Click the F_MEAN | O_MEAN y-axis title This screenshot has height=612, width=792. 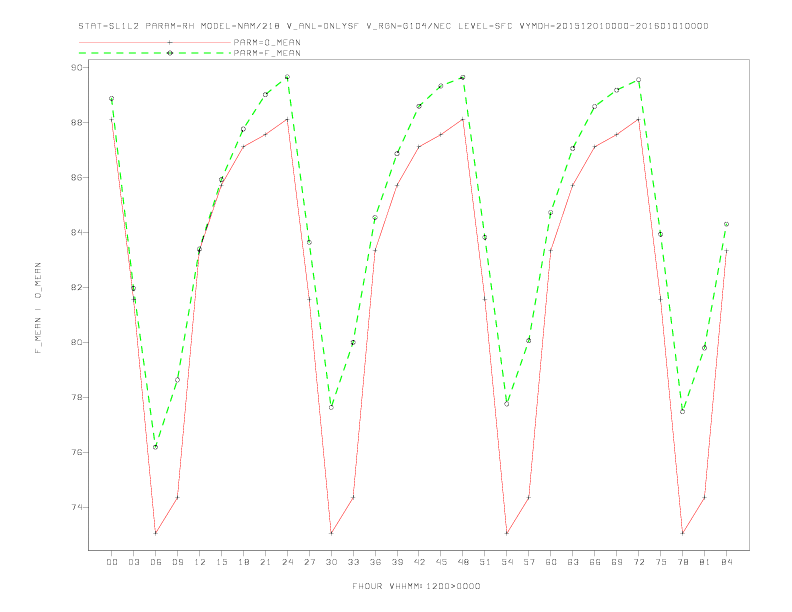pyautogui.click(x=38, y=308)
